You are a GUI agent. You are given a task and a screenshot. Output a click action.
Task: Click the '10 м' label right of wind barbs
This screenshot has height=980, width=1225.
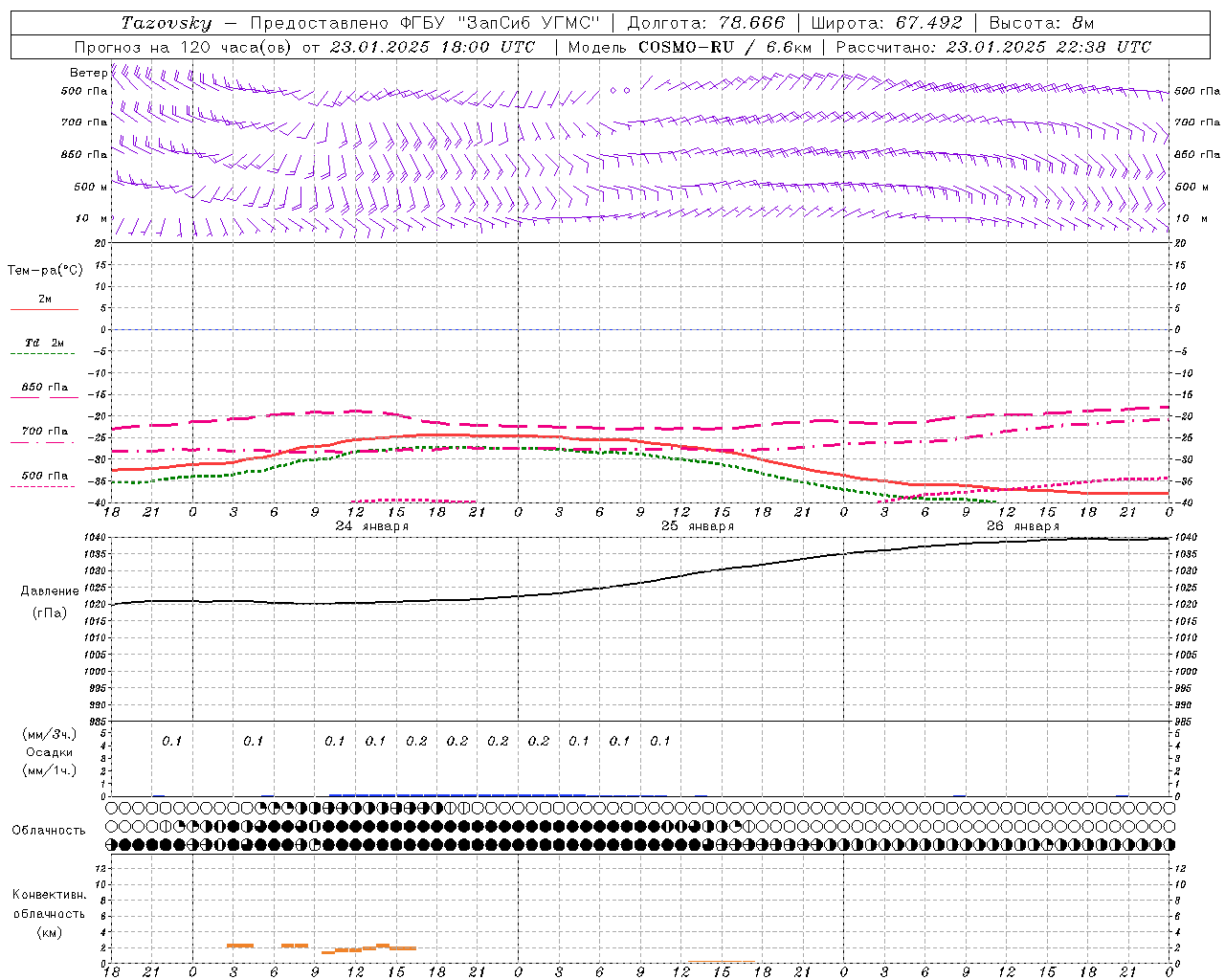[x=1191, y=218]
